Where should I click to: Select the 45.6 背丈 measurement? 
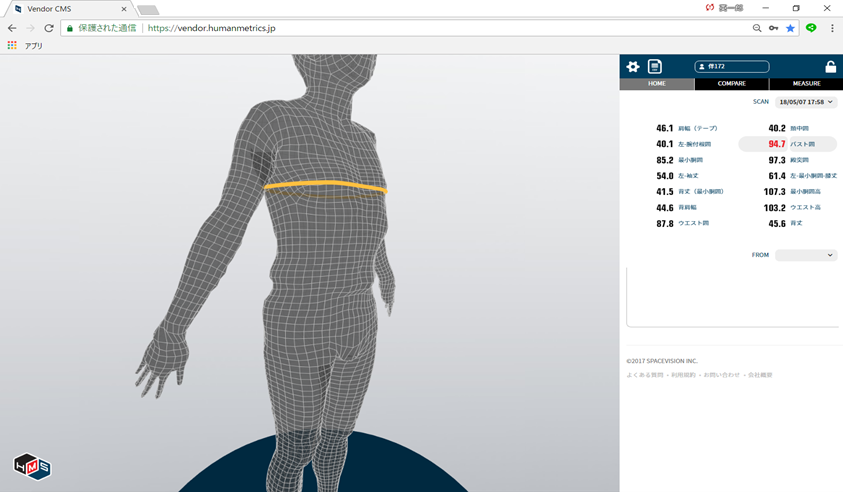[785, 223]
